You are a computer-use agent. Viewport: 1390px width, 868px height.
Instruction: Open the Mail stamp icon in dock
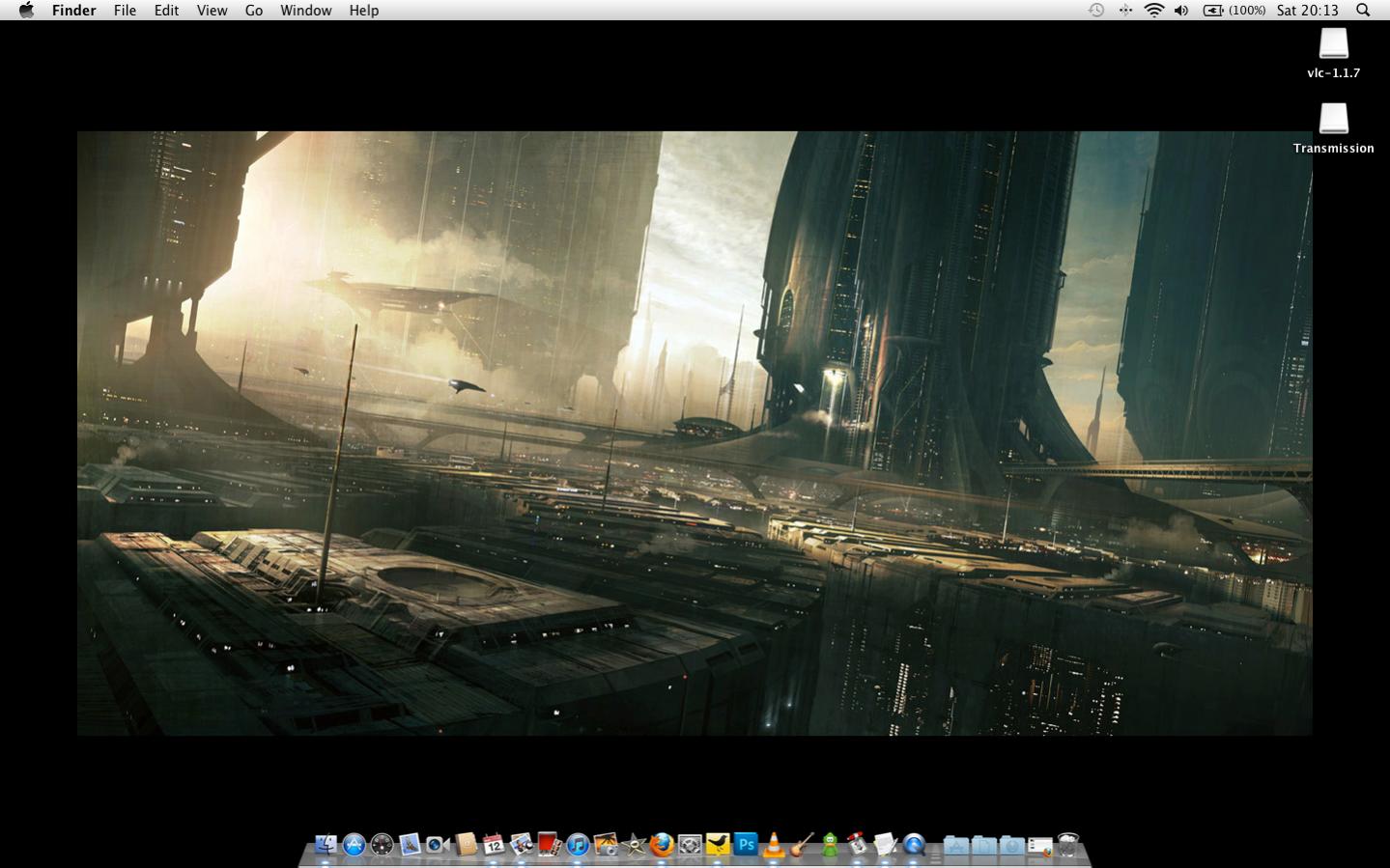tap(411, 845)
